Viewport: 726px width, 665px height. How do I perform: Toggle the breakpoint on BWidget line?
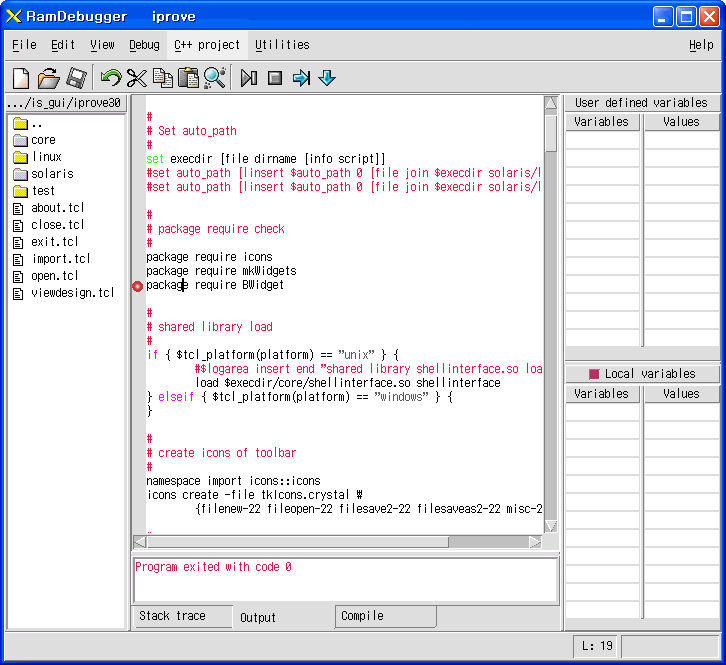pyautogui.click(x=138, y=286)
